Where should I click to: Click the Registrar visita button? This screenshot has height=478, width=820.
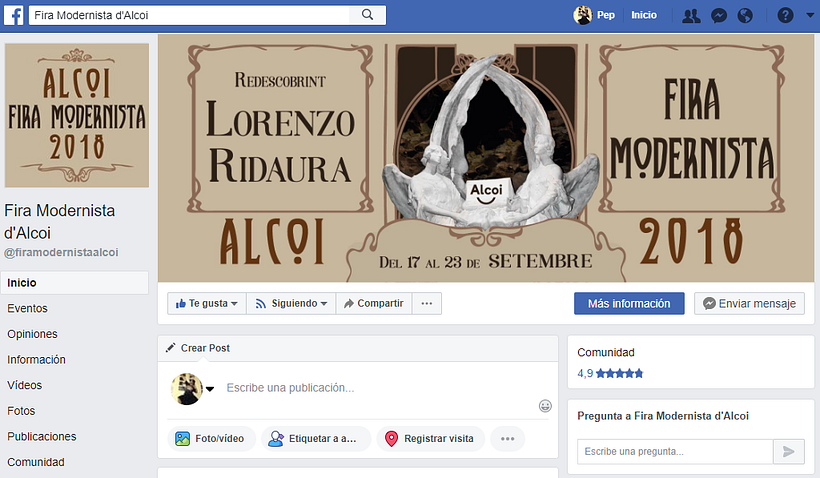point(431,439)
